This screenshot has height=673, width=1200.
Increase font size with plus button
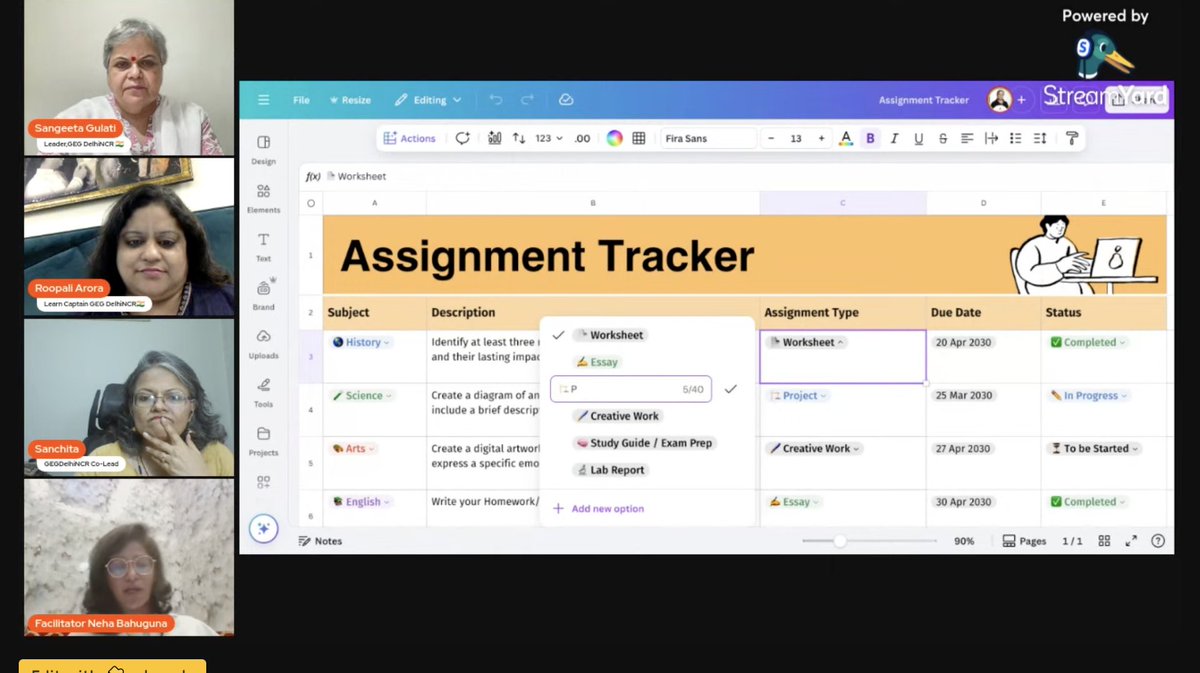coord(822,138)
